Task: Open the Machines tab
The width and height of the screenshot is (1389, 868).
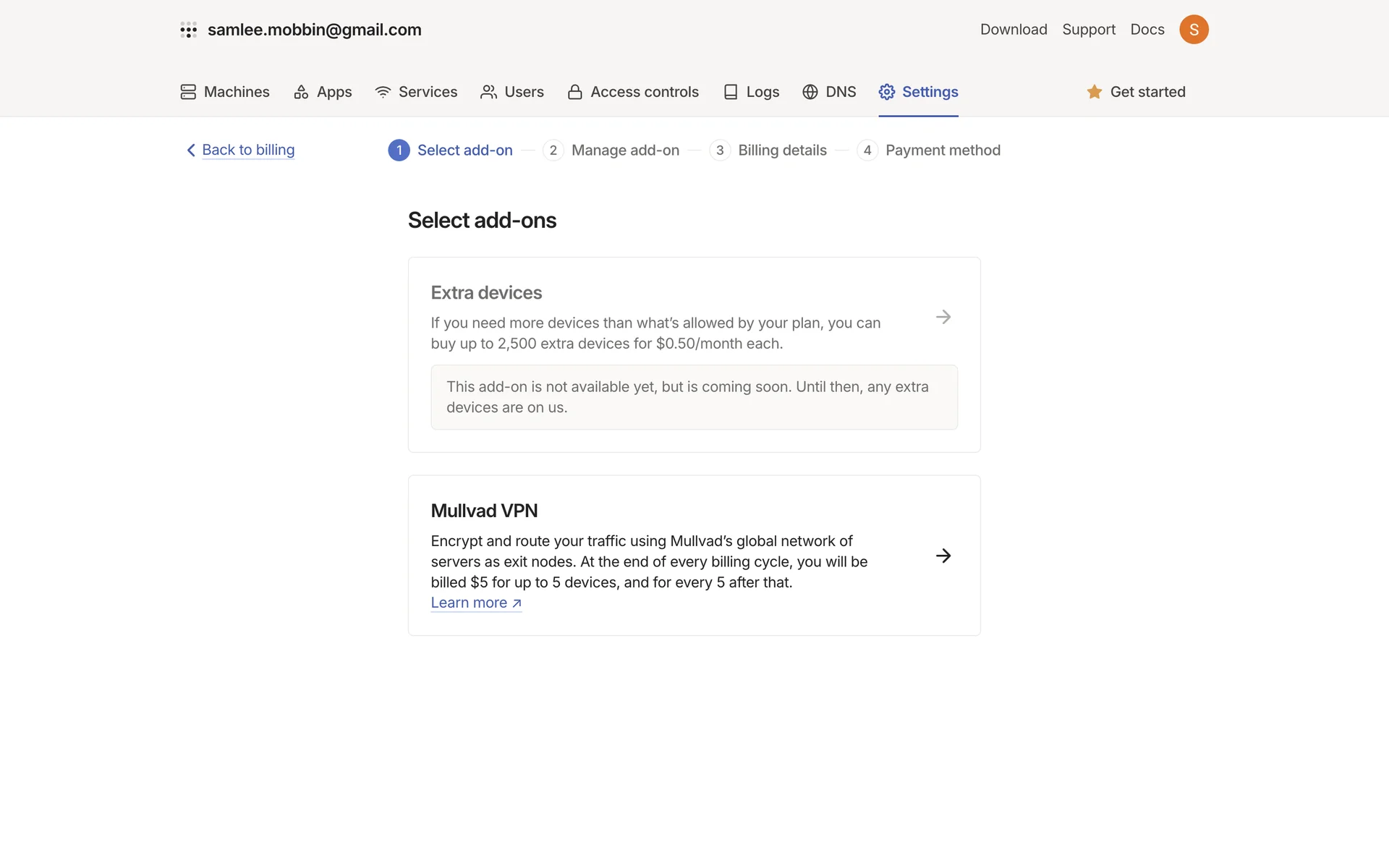Action: (225, 92)
